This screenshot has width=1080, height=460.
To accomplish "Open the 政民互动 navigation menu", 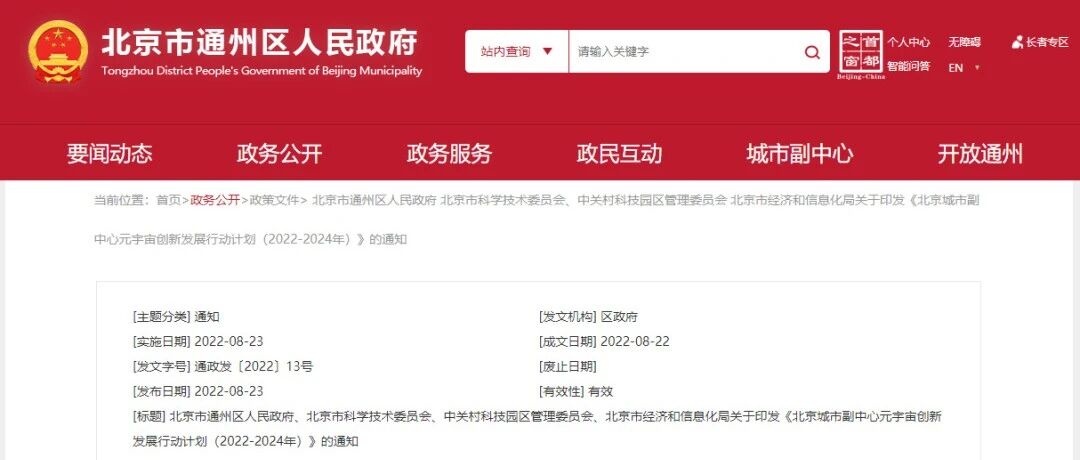I will pos(619,154).
